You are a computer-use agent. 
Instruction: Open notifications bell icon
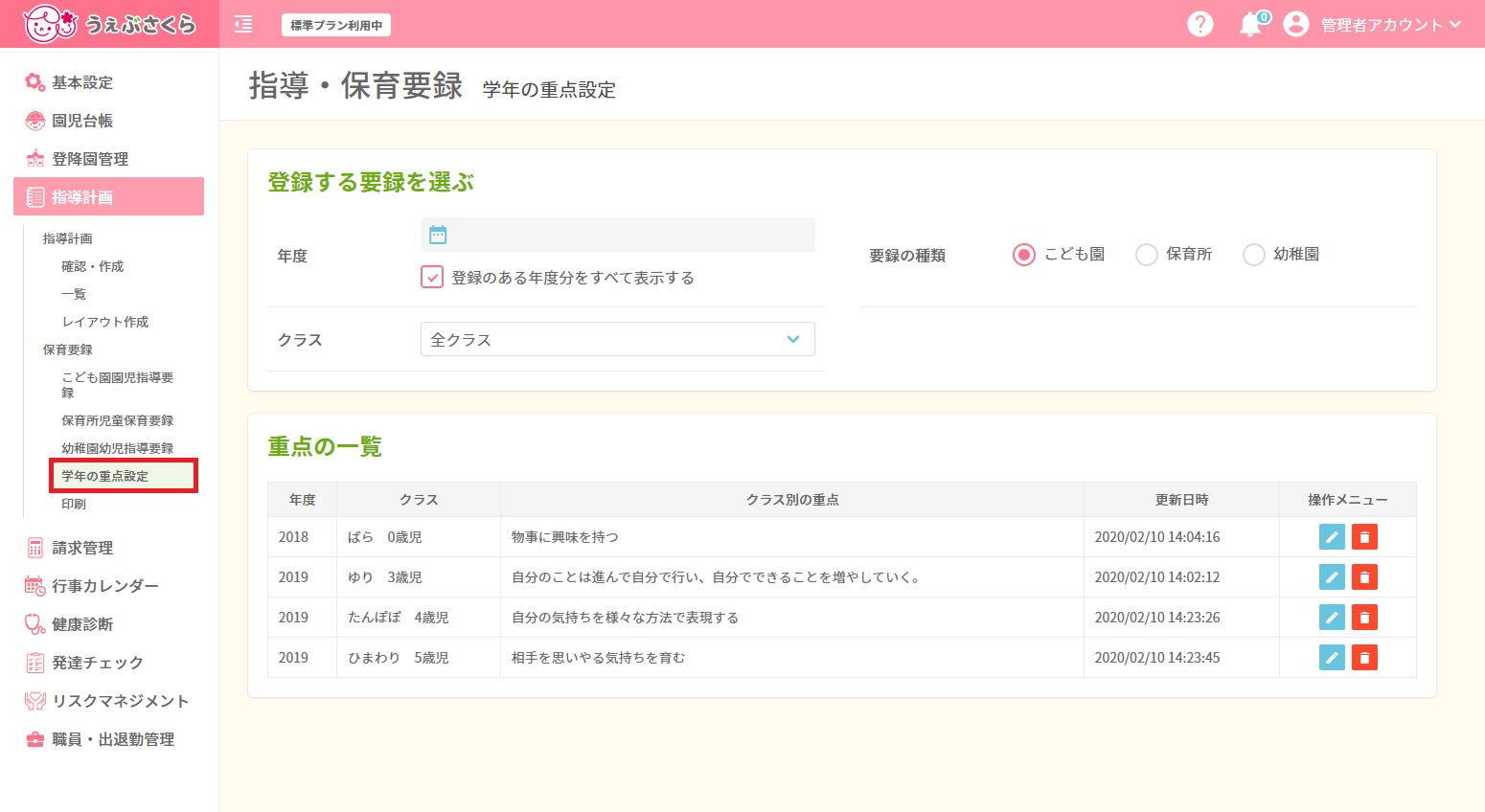tap(1251, 24)
